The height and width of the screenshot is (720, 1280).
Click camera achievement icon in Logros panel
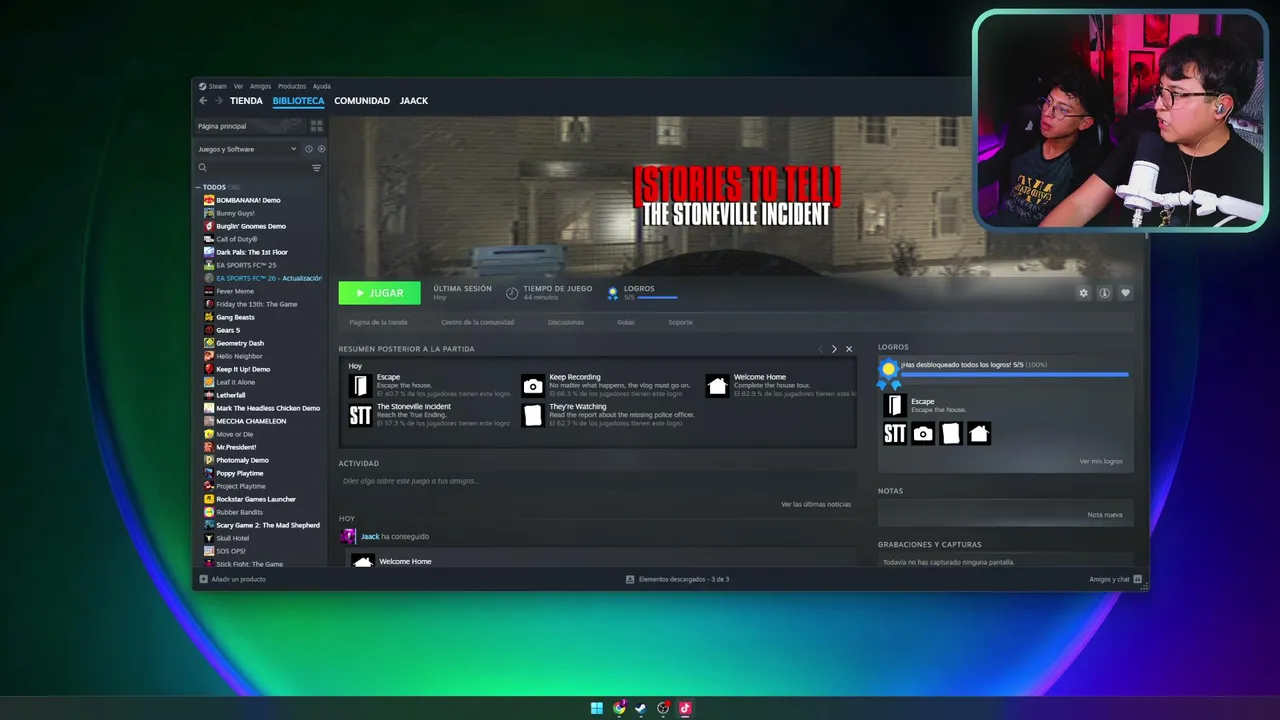(923, 433)
